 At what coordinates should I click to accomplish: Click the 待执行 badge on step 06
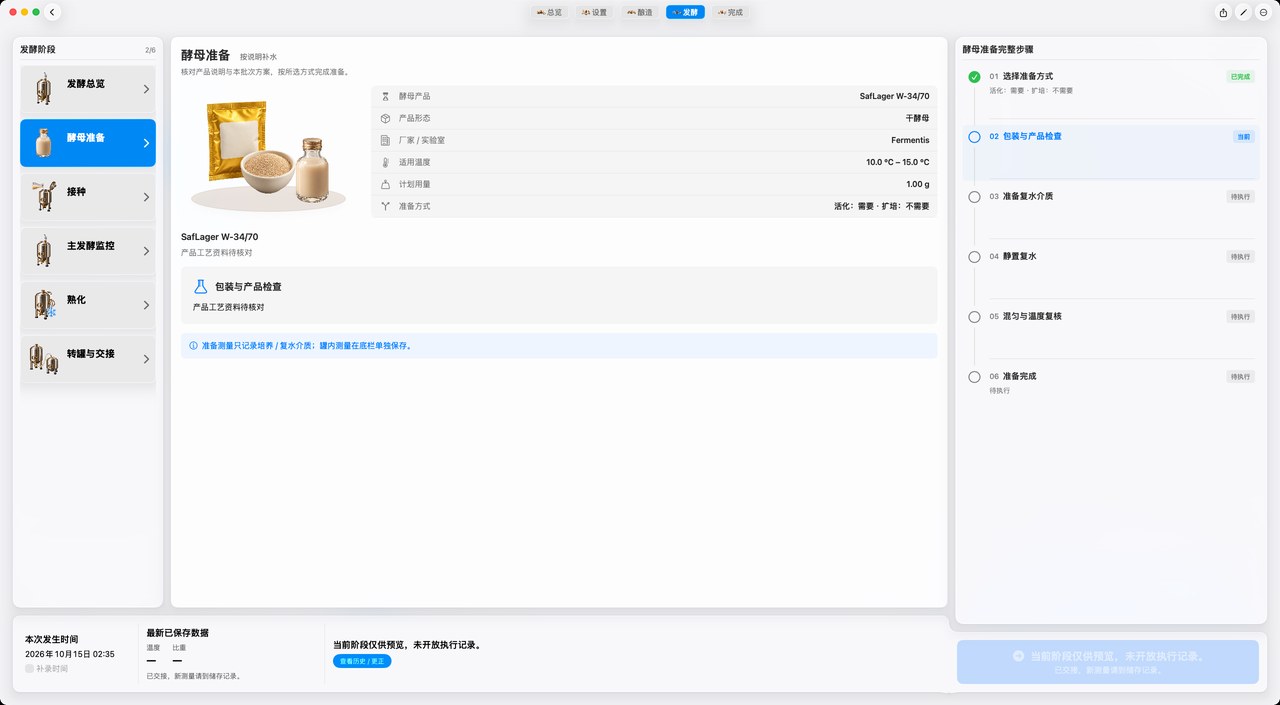pos(1240,376)
